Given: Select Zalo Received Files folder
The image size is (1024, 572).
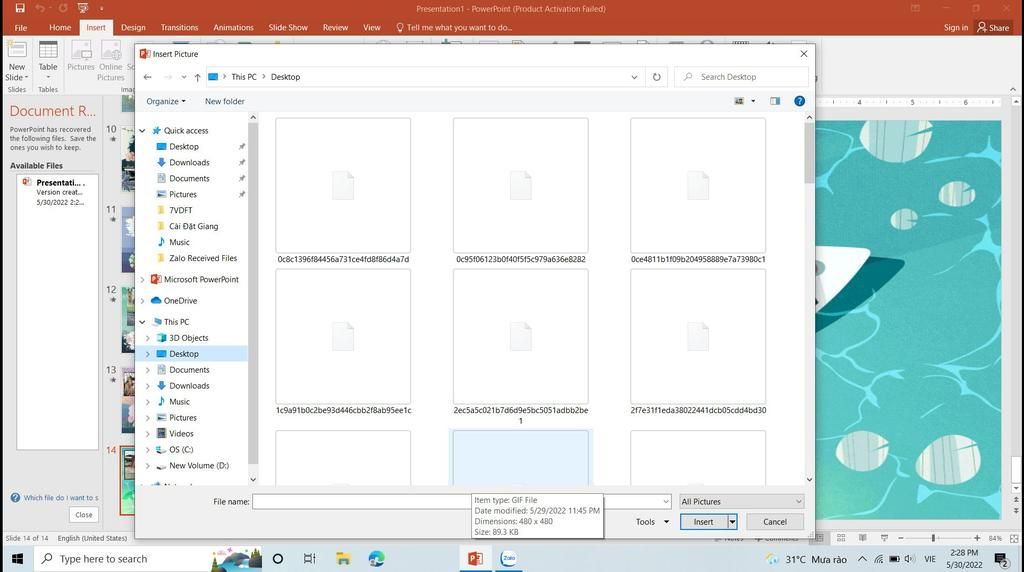Looking at the screenshot, I should (x=203, y=259).
